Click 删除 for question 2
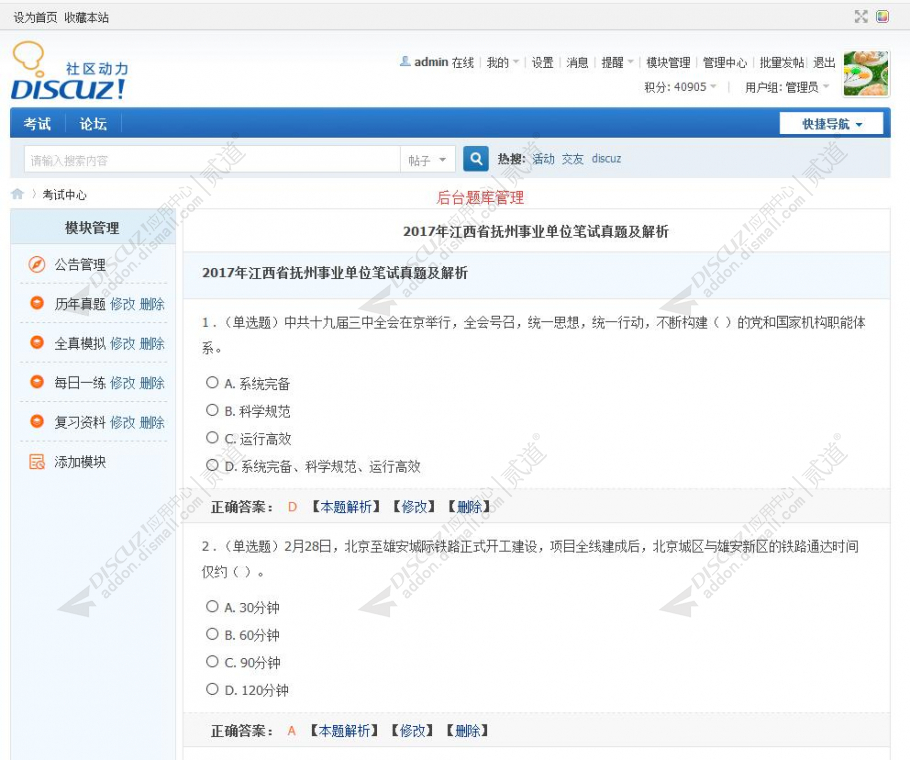The image size is (910, 760). [468, 731]
